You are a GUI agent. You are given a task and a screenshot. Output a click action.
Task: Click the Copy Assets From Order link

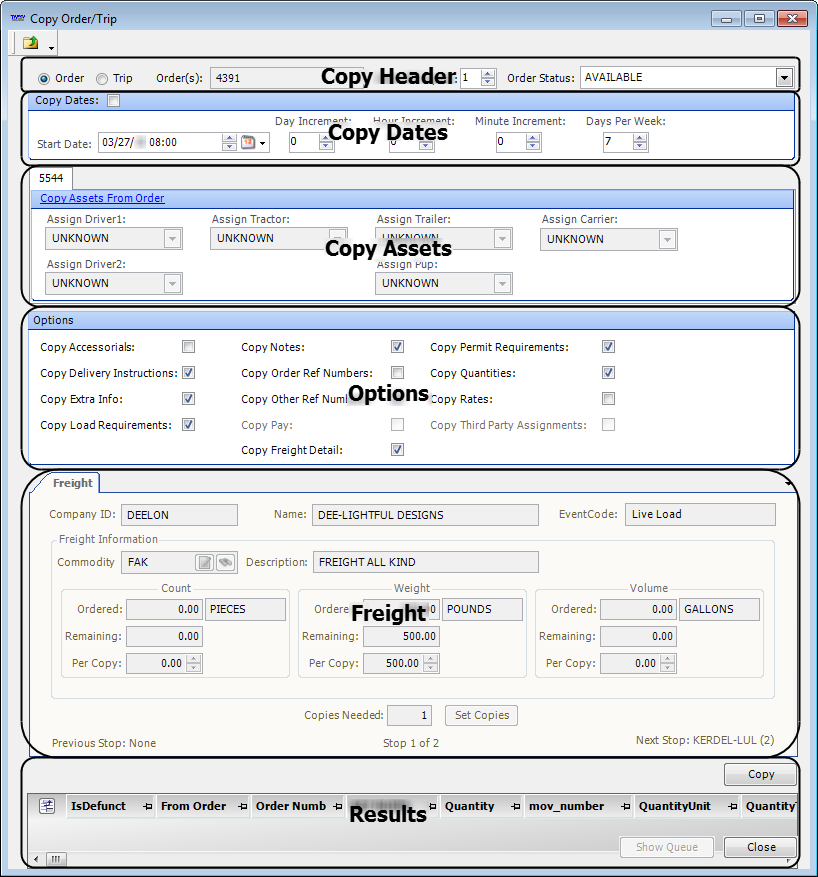[x=102, y=198]
